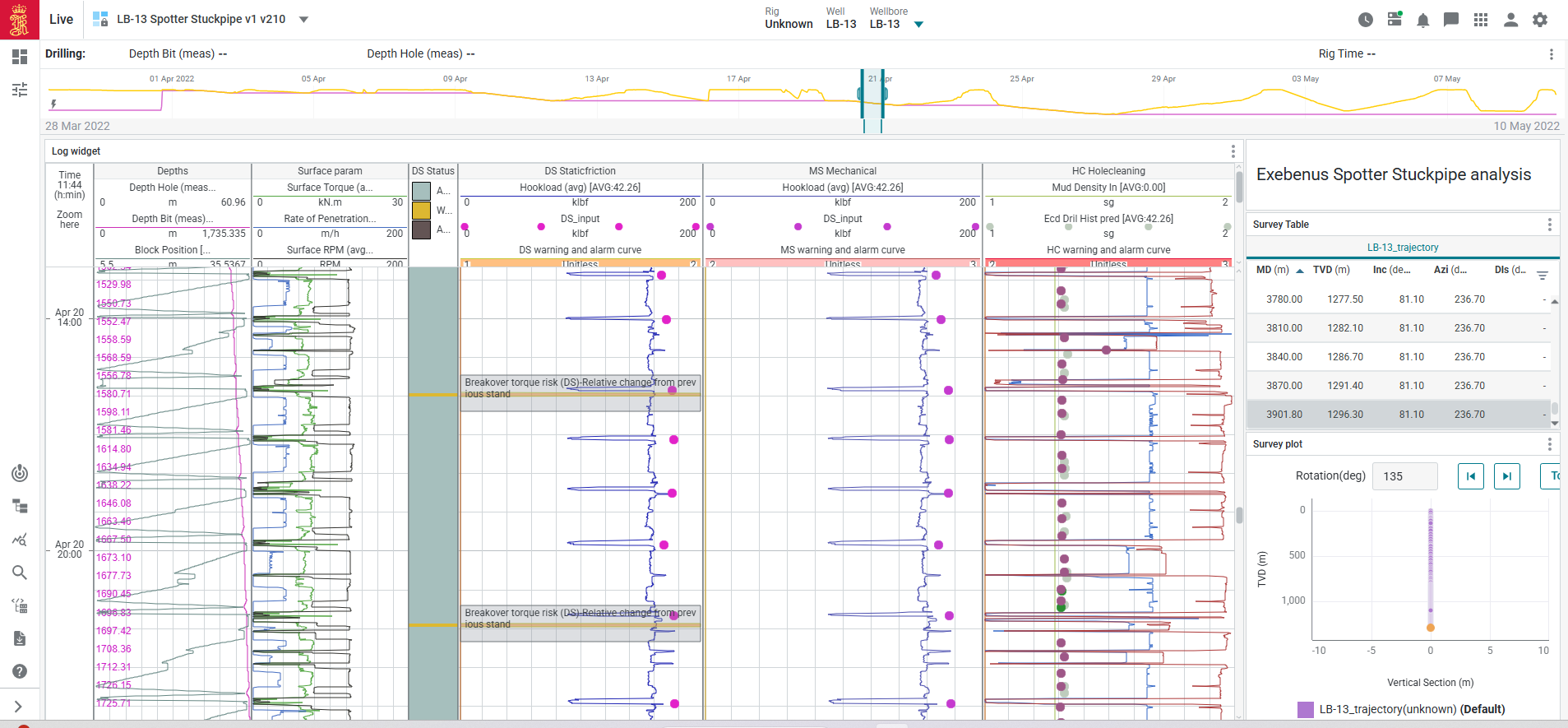Open the apps grid launcher icon
Screen dimensions: 1568x728
[x=1481, y=20]
